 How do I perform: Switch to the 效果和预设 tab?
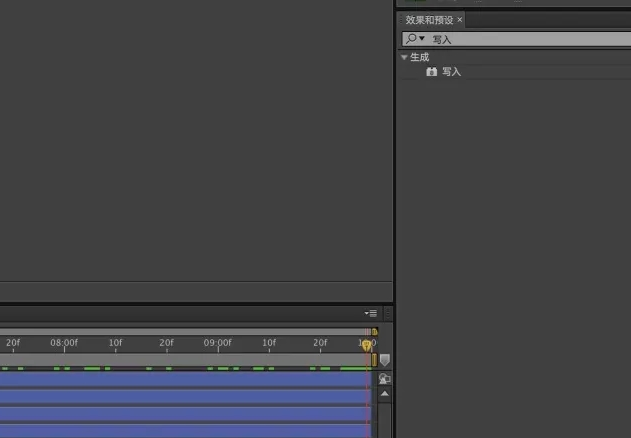429,20
